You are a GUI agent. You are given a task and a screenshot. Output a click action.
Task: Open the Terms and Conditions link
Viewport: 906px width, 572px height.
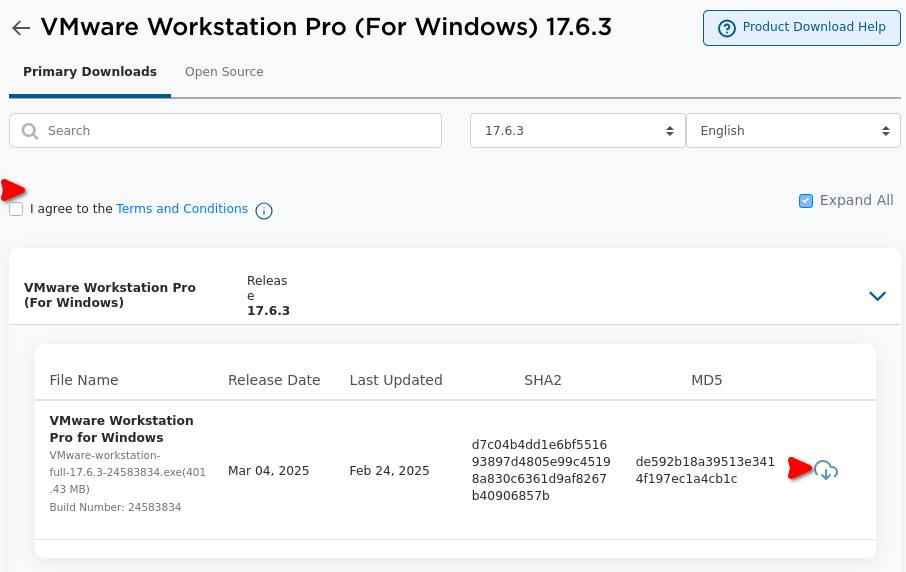click(182, 209)
